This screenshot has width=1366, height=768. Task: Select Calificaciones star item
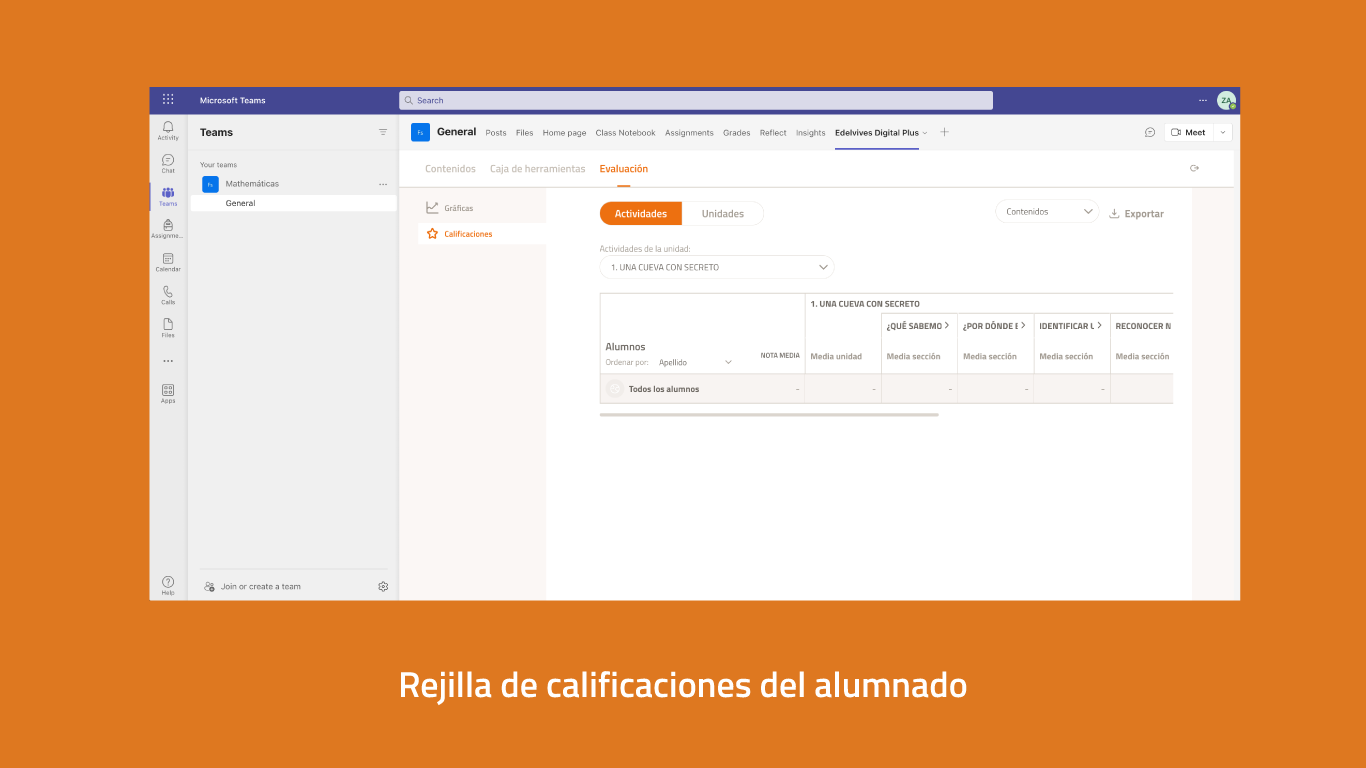pos(460,234)
